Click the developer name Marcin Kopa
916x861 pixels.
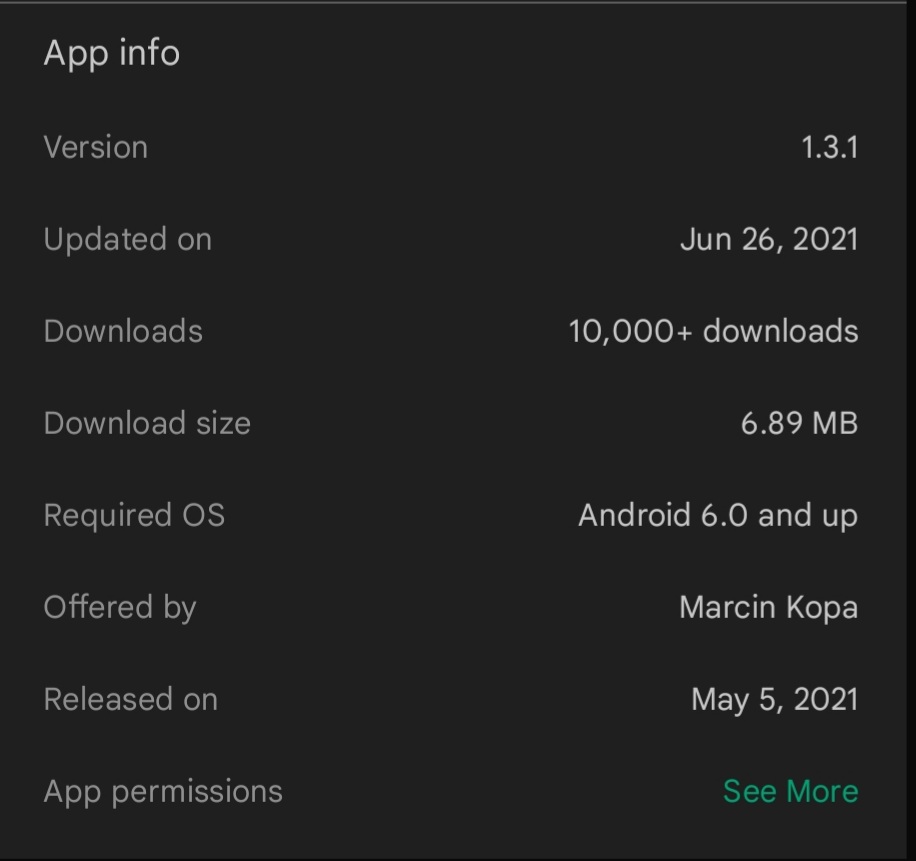[768, 607]
